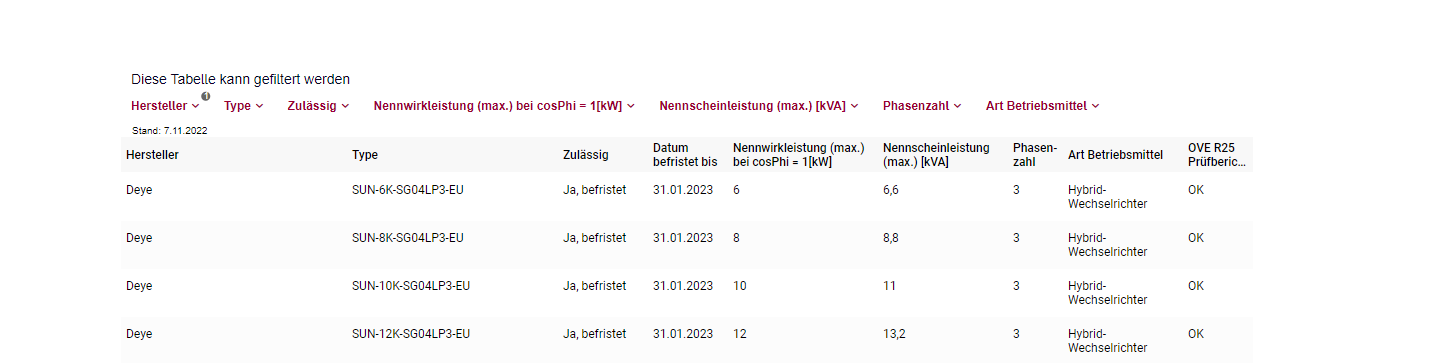Click the Type column header
The height and width of the screenshot is (363, 1441).
click(x=365, y=155)
